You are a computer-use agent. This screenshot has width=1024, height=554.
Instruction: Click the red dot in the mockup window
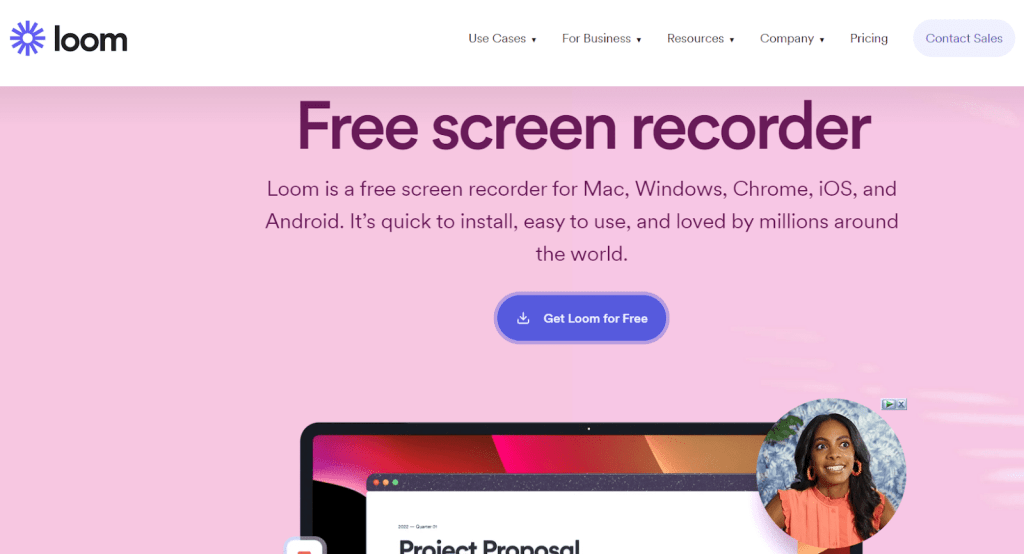pyautogui.click(x=376, y=482)
